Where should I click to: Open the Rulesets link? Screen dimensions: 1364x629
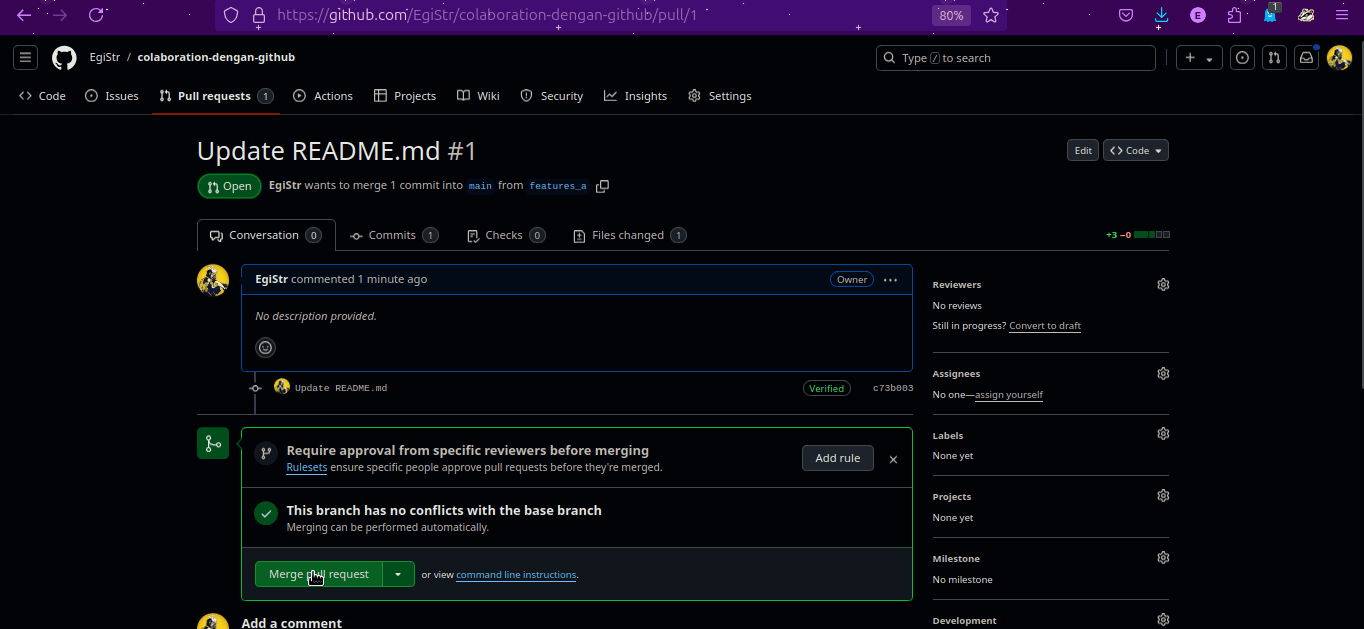click(307, 467)
